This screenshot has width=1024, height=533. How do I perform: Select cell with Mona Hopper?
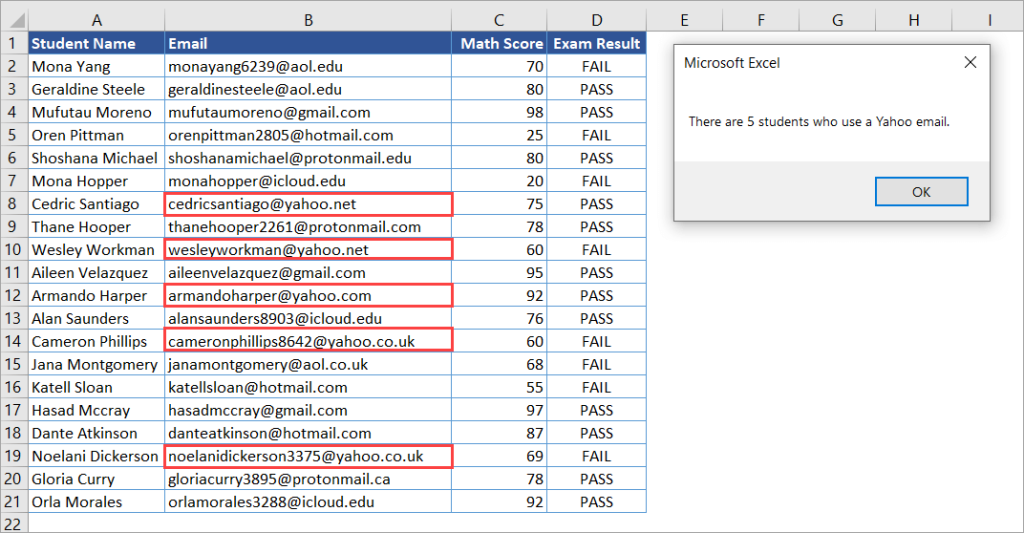coord(96,180)
